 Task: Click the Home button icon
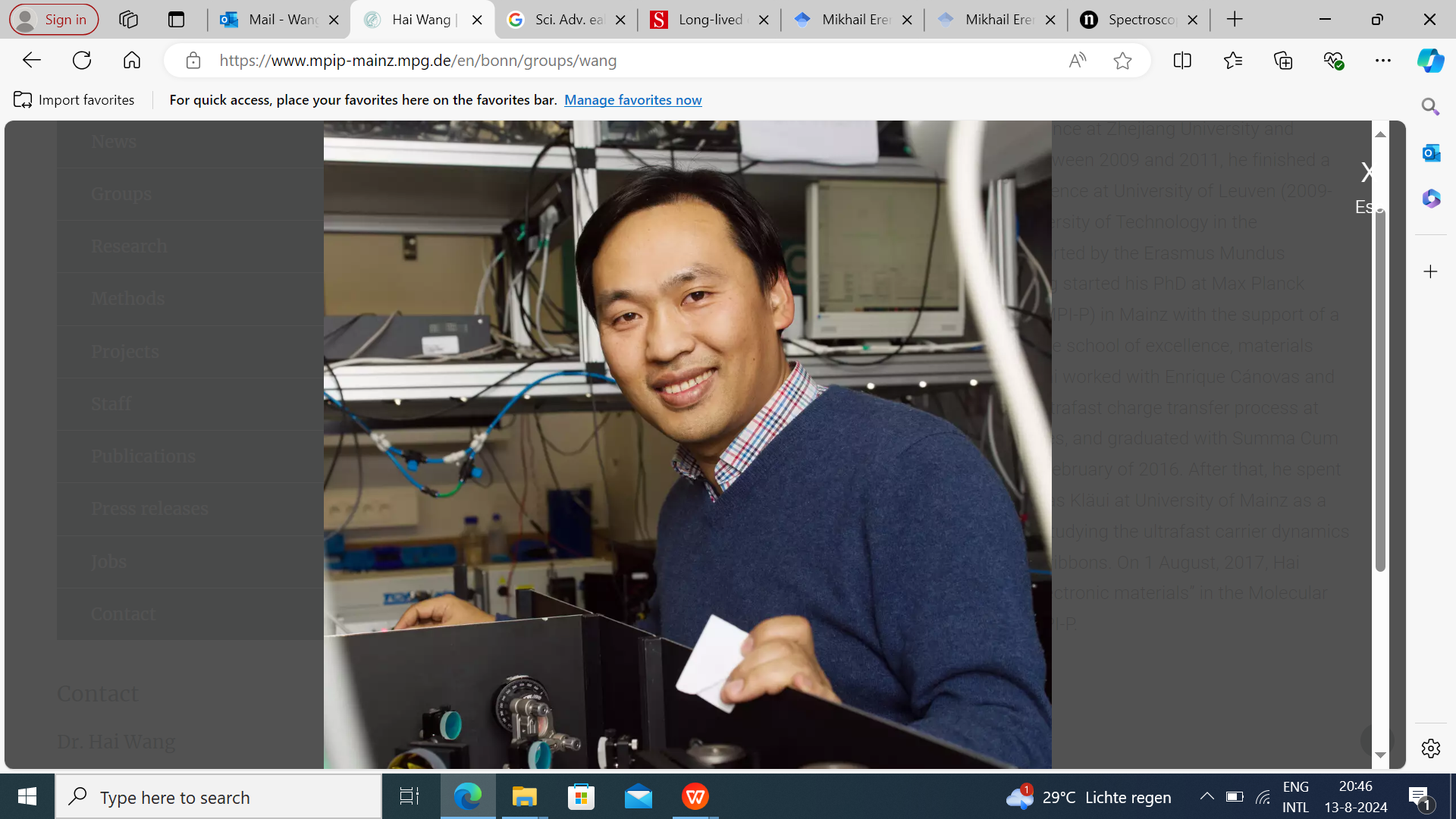pyautogui.click(x=132, y=61)
